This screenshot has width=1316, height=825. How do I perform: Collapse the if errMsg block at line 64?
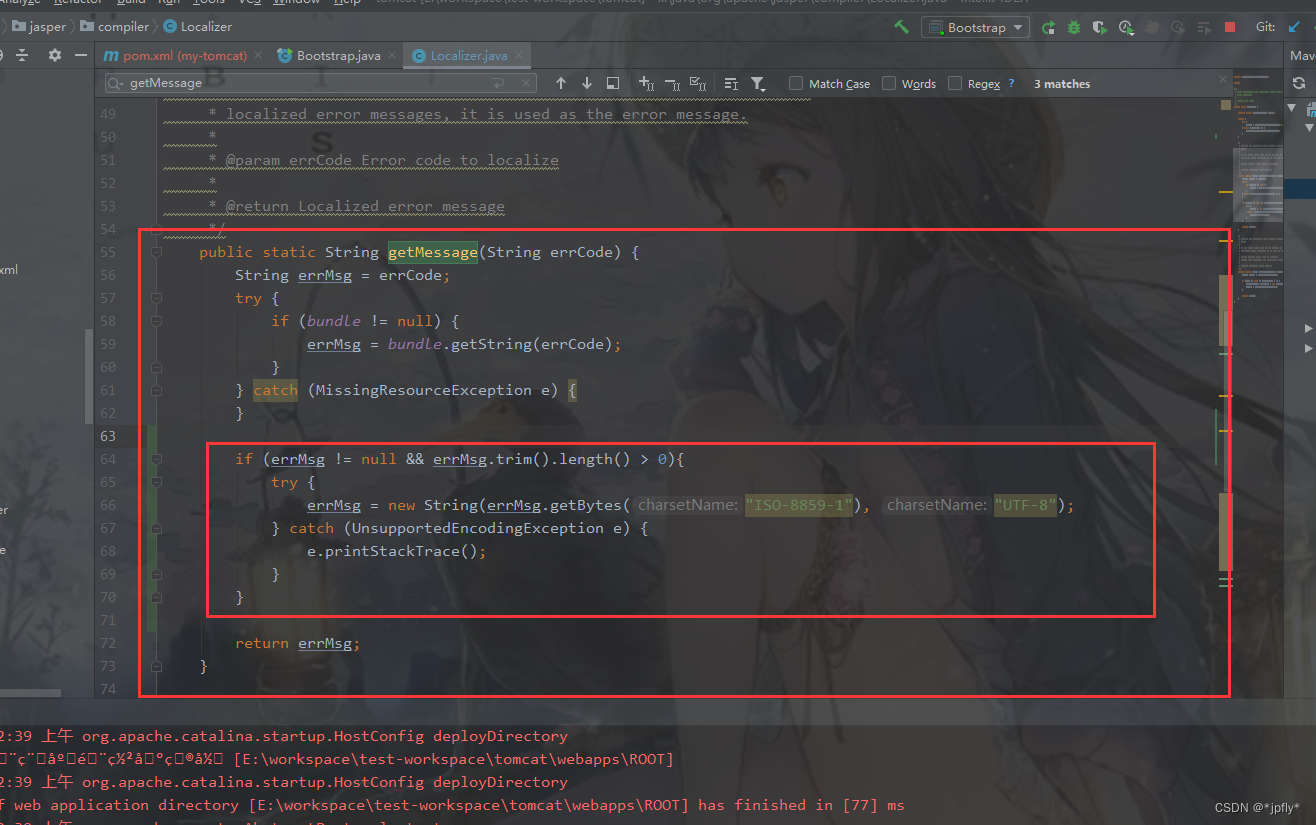(x=156, y=460)
